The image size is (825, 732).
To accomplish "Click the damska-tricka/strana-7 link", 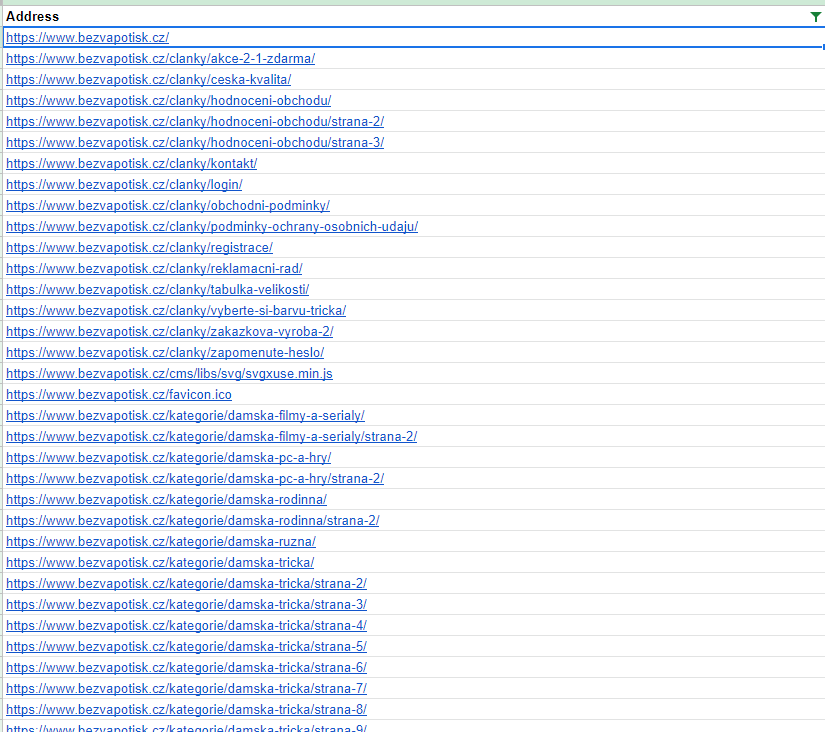I will click(186, 689).
